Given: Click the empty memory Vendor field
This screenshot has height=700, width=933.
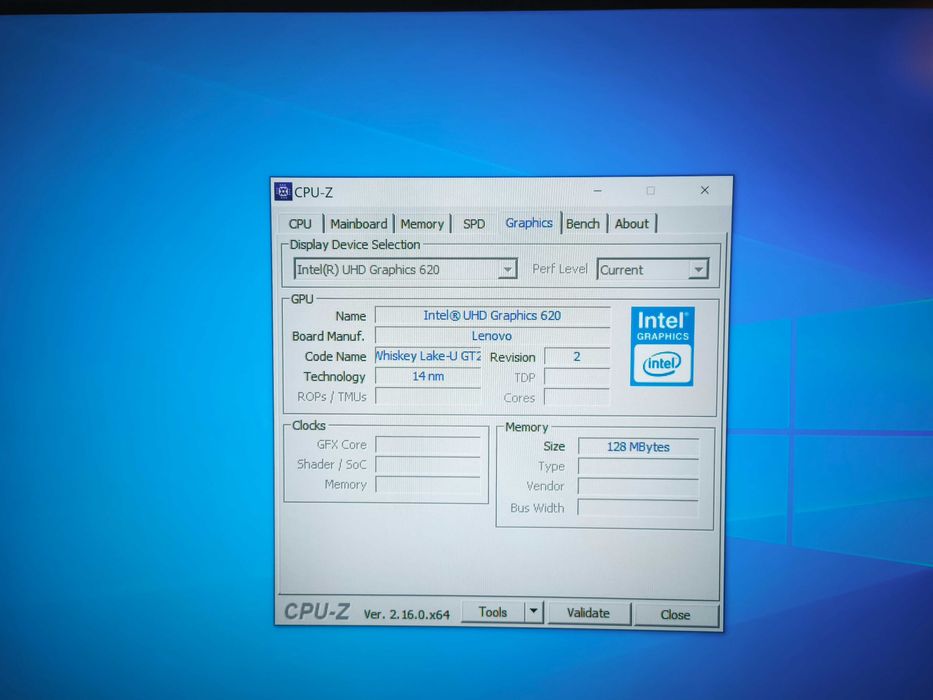Looking at the screenshot, I should pyautogui.click(x=638, y=487).
